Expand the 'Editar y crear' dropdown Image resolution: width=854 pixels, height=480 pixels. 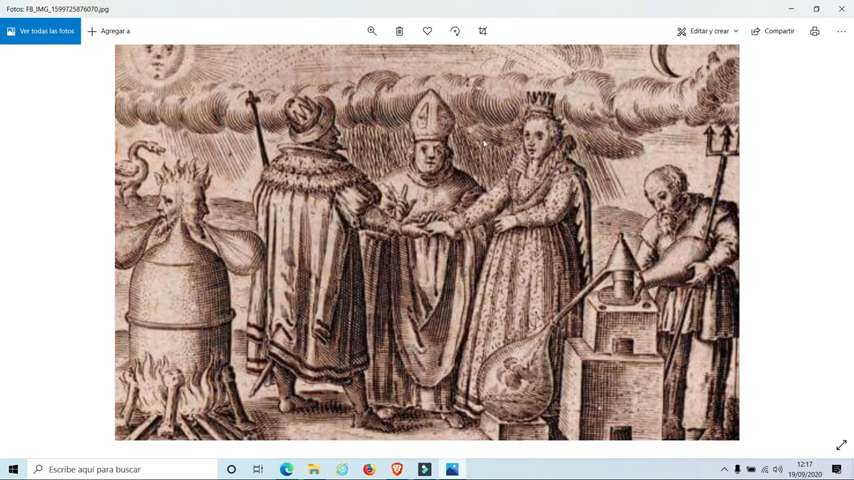tap(707, 31)
